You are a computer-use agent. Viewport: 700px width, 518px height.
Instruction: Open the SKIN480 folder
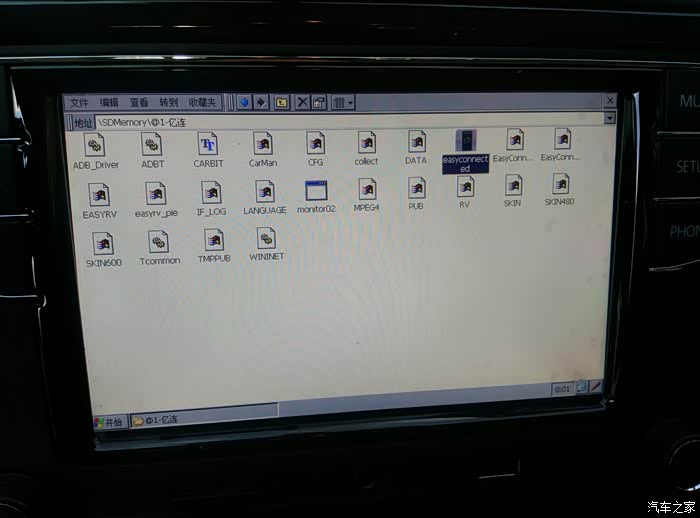tap(559, 189)
